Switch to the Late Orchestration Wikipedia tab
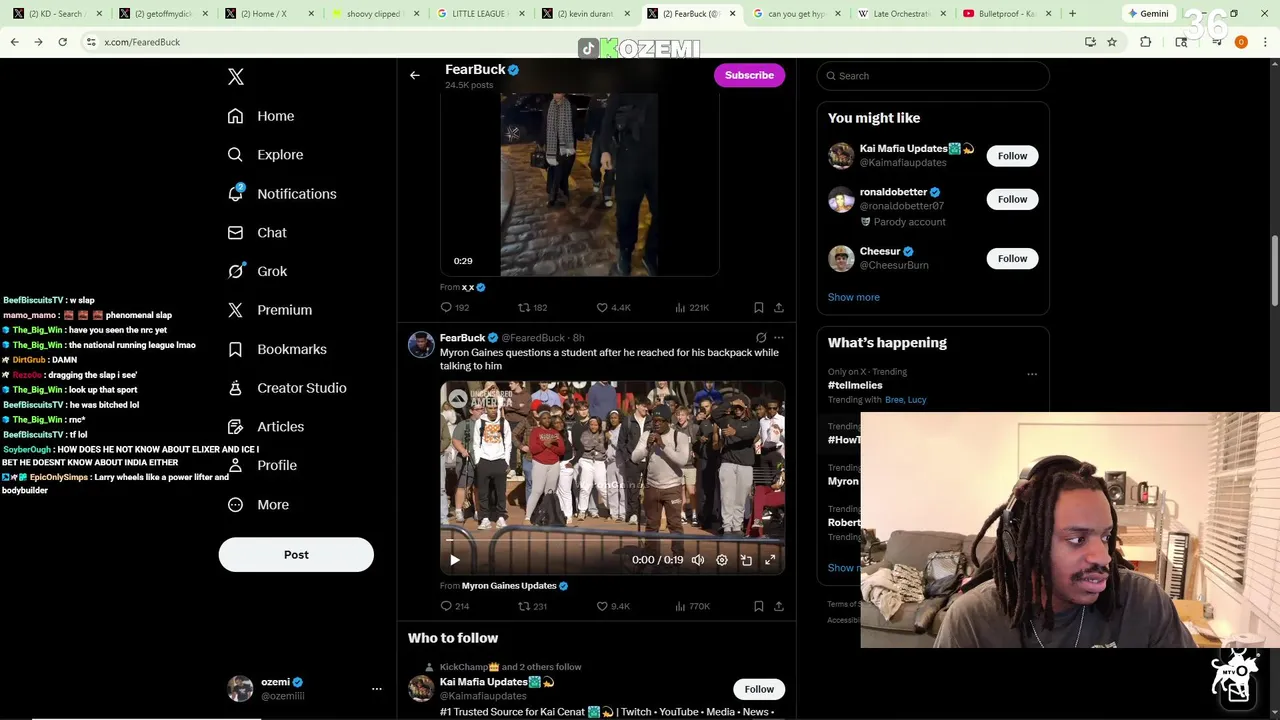 [x=900, y=14]
